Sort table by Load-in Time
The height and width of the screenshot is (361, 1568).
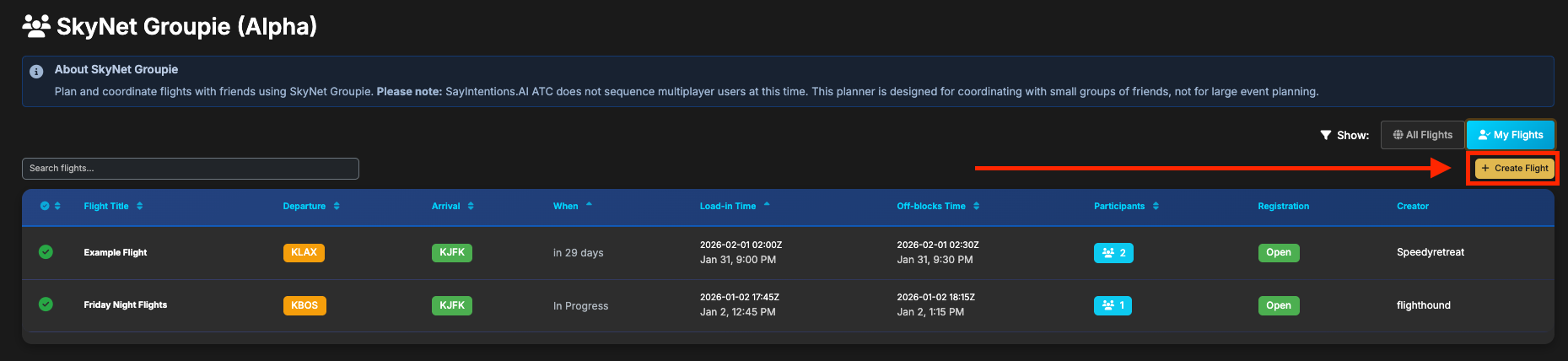pos(735,206)
